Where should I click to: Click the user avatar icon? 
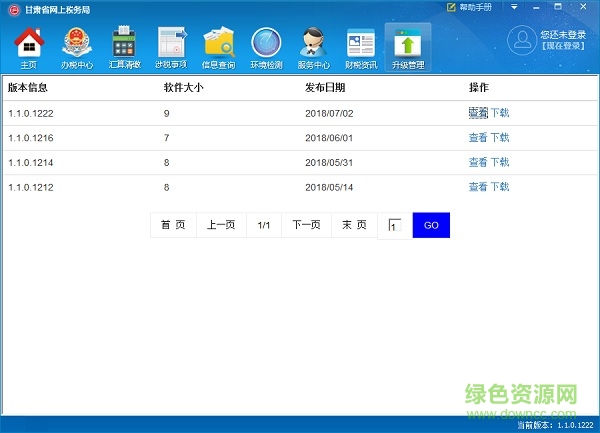click(x=521, y=40)
